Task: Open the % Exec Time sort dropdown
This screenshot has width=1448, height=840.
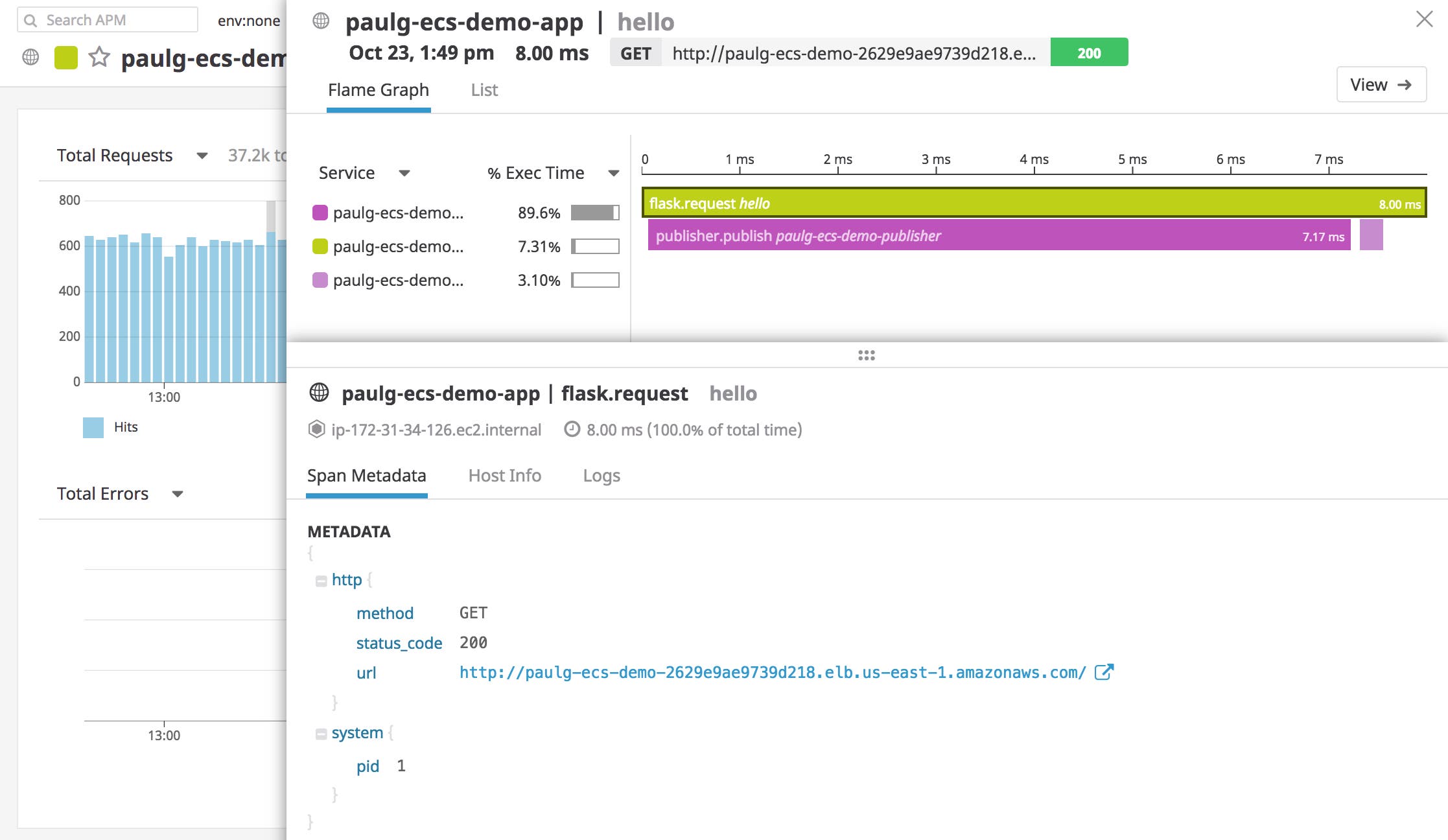Action: (x=613, y=174)
